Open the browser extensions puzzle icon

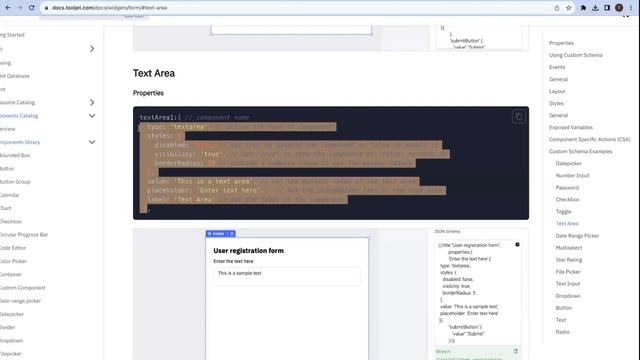tap(583, 8)
